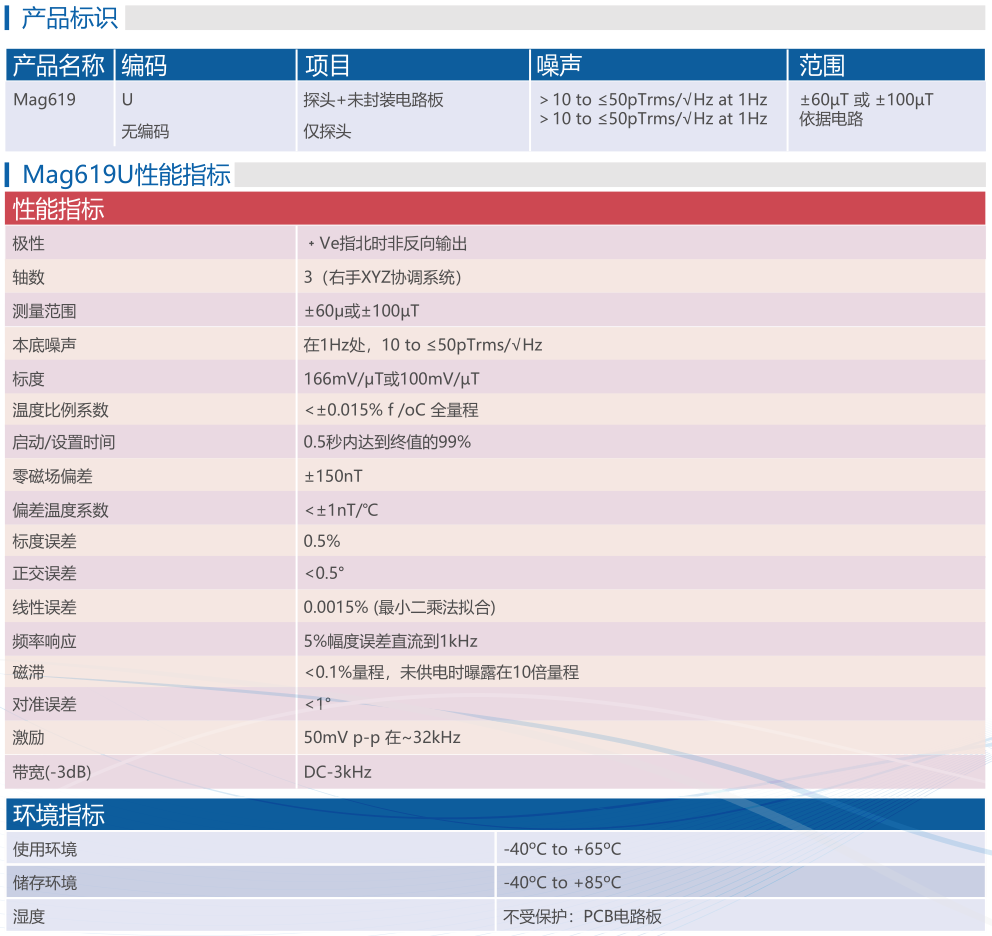The height and width of the screenshot is (936, 992).
Task: Select the "±60µT 或 ±100µT" range text
Action: 866,99
